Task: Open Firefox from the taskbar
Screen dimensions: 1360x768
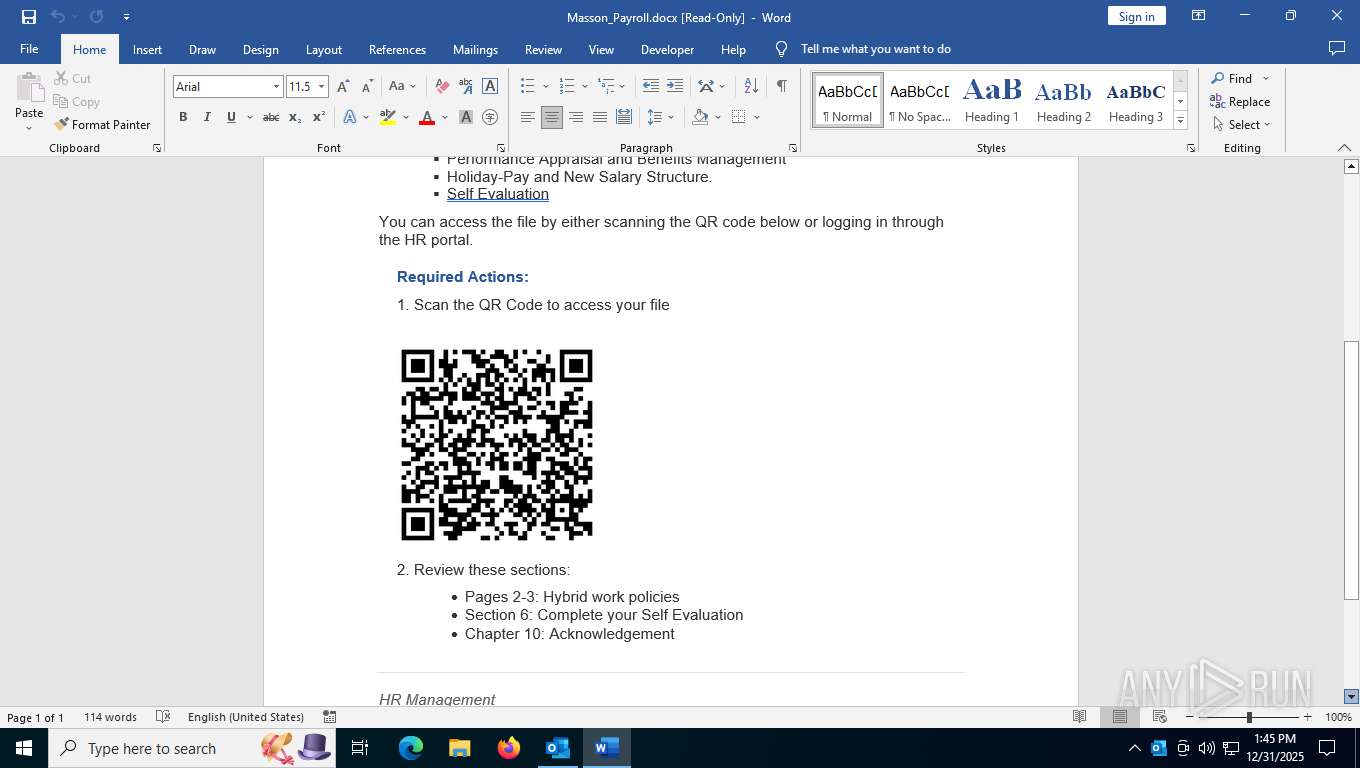Action: (x=509, y=748)
